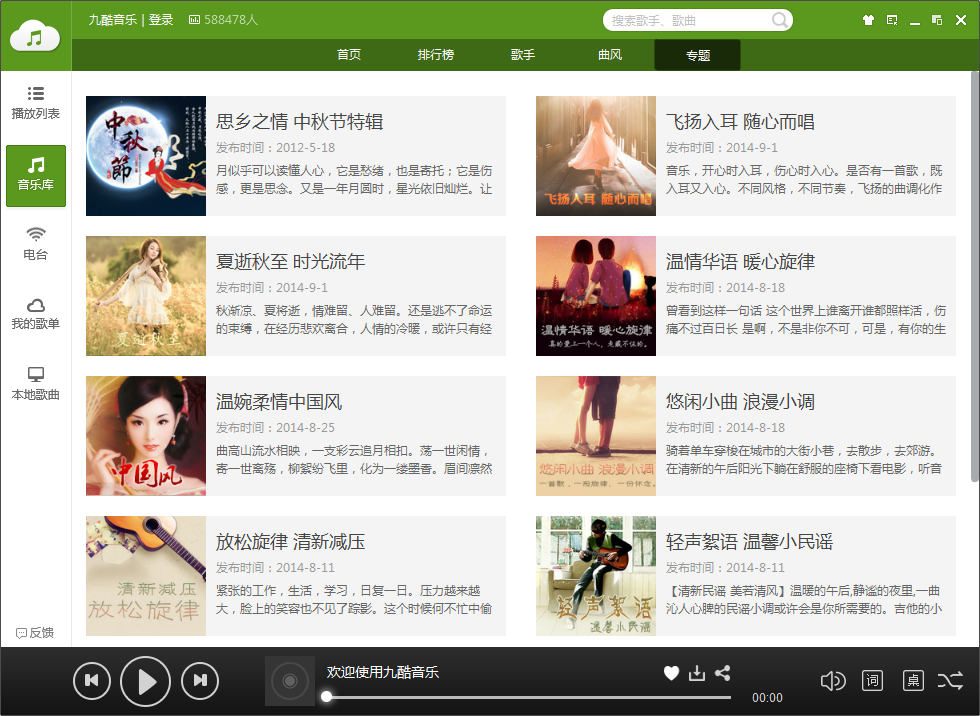Open the 反馈 feedback link
Screen dimensions: 980x716
35,632
